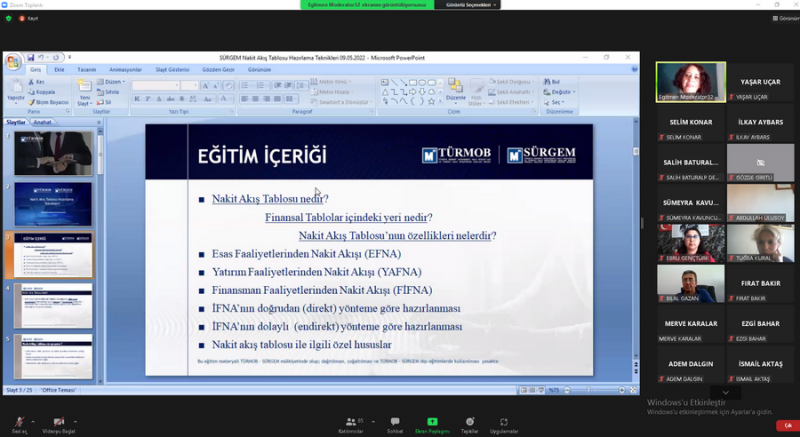The image size is (800, 437).
Task: Click the Görünüm view button top right
Action: pos(787,18)
